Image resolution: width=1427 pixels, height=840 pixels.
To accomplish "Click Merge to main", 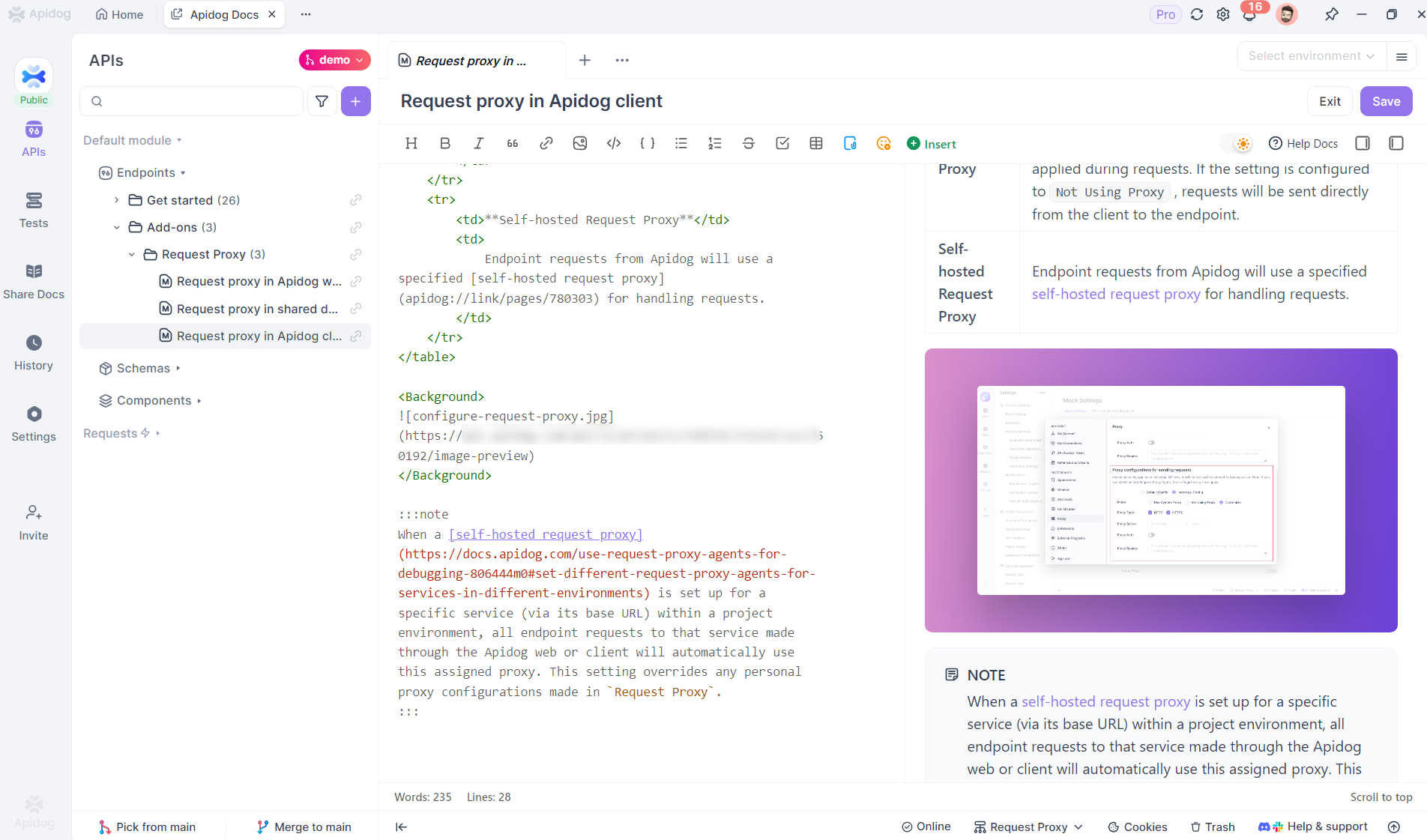I will 304,827.
